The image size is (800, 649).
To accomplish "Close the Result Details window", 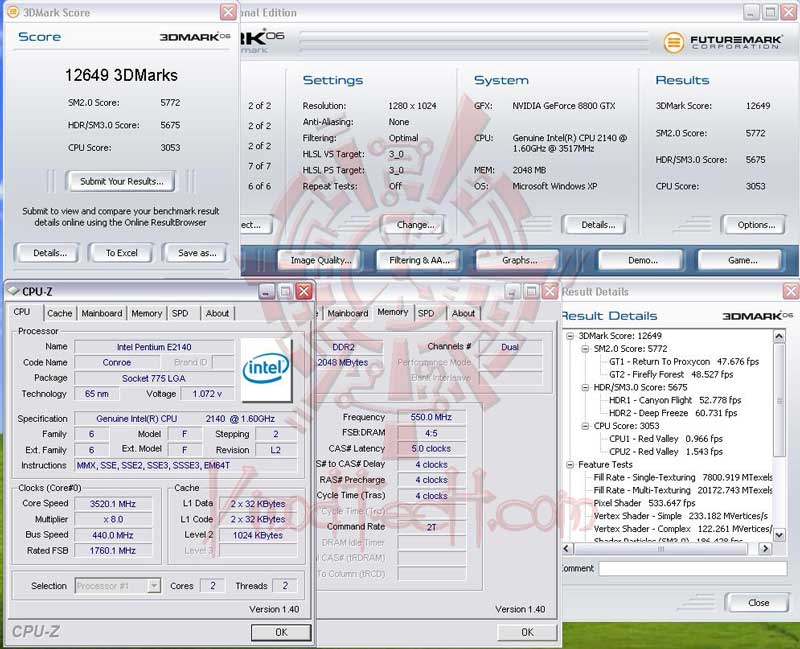I will coord(791,291).
